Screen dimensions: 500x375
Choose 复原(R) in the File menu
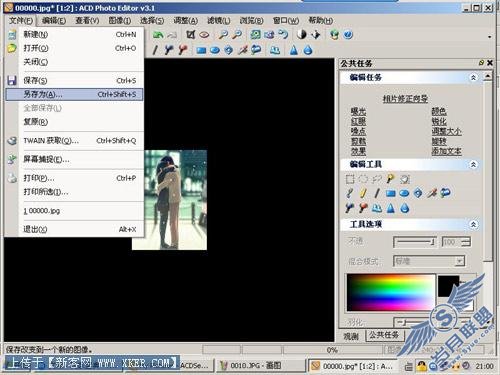pyautogui.click(x=74, y=122)
